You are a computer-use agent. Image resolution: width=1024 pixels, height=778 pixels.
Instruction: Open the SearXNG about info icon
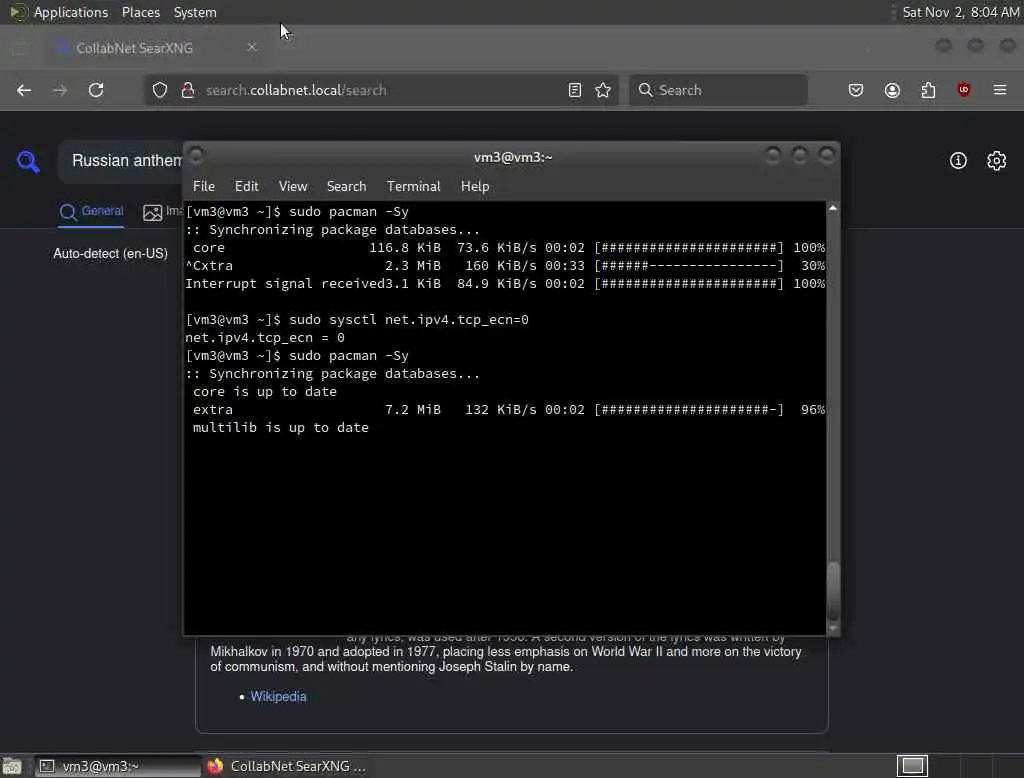coord(958,161)
